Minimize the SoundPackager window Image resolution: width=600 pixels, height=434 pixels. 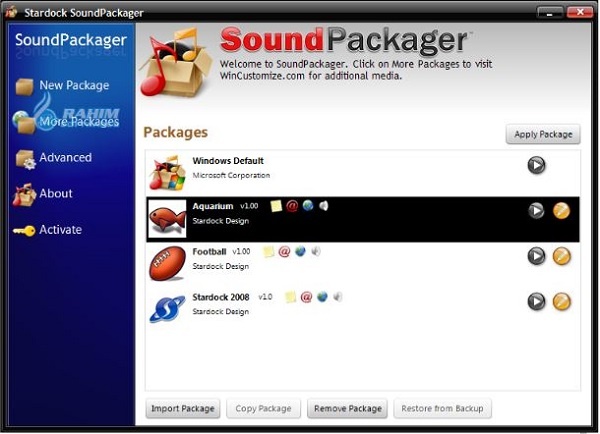(550, 13)
